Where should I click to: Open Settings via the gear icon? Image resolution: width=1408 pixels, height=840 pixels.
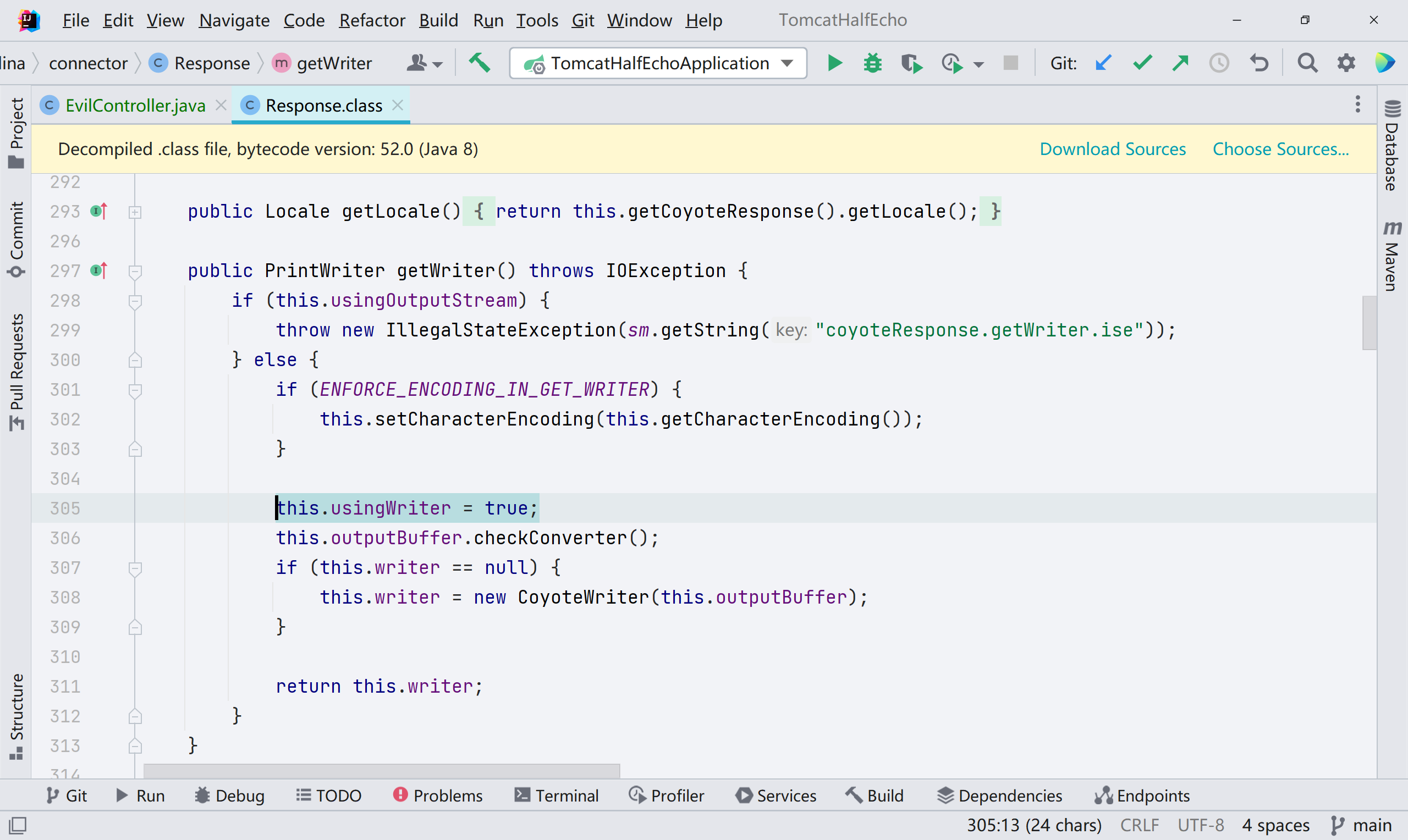pyautogui.click(x=1346, y=63)
